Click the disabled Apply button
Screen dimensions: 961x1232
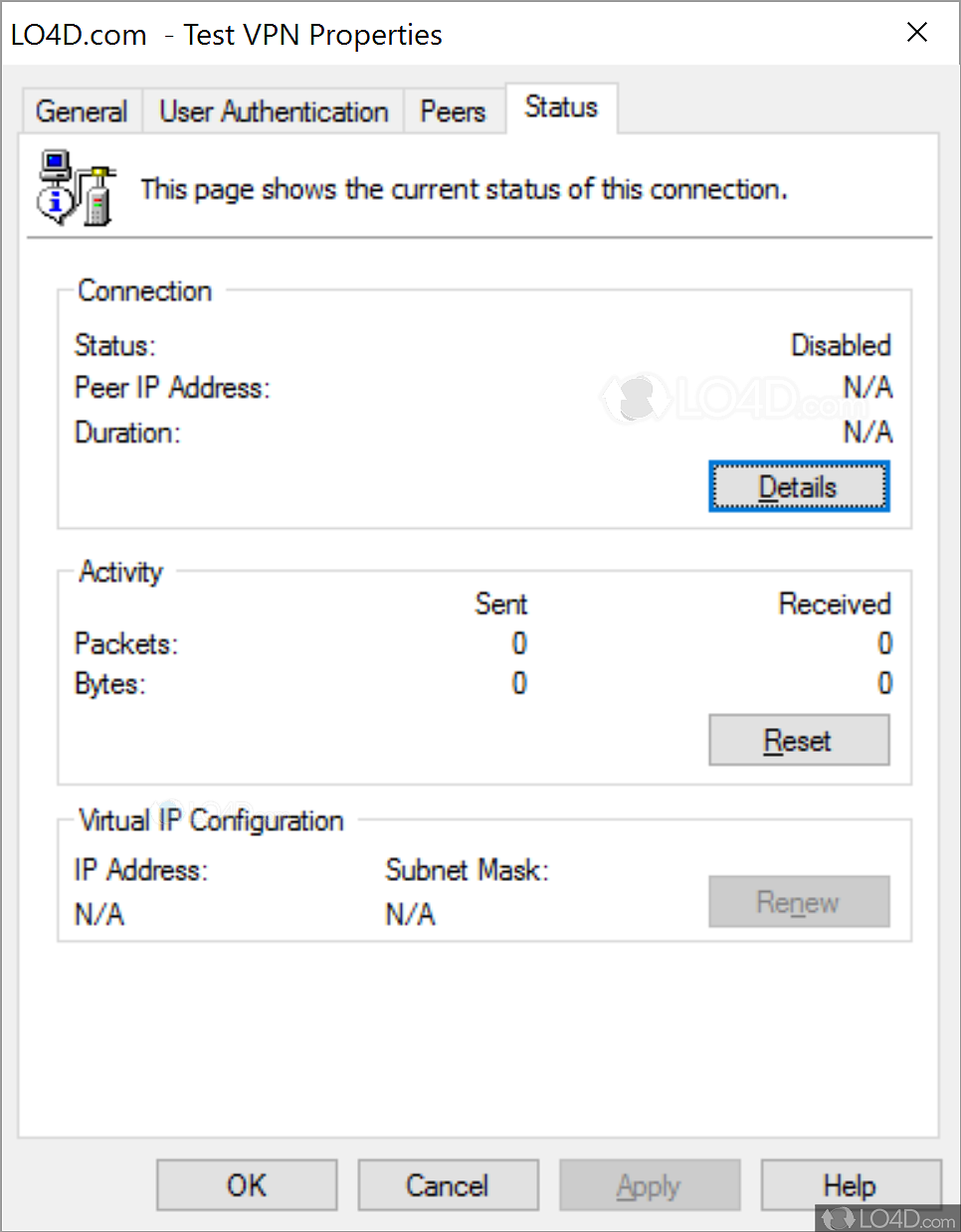(650, 1185)
